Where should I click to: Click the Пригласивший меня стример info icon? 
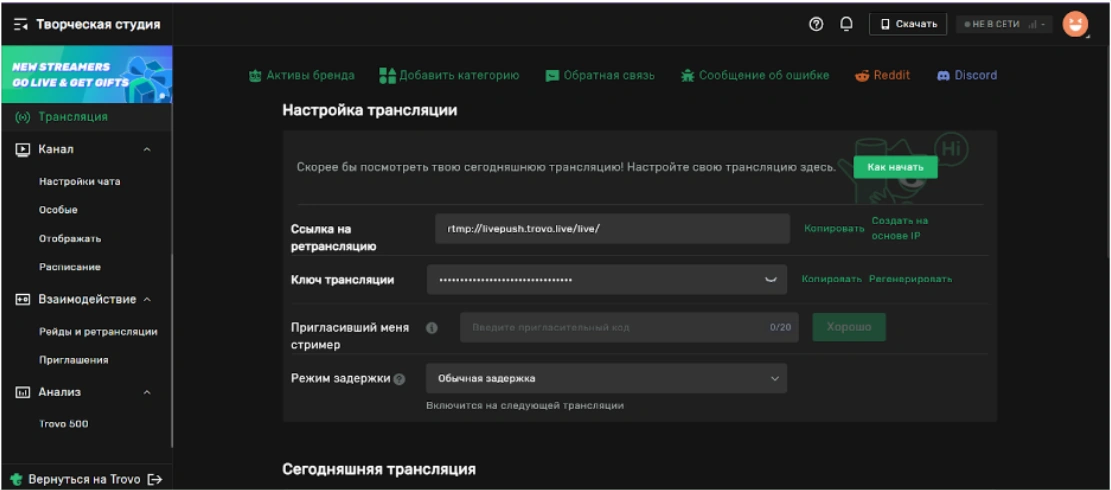432,329
